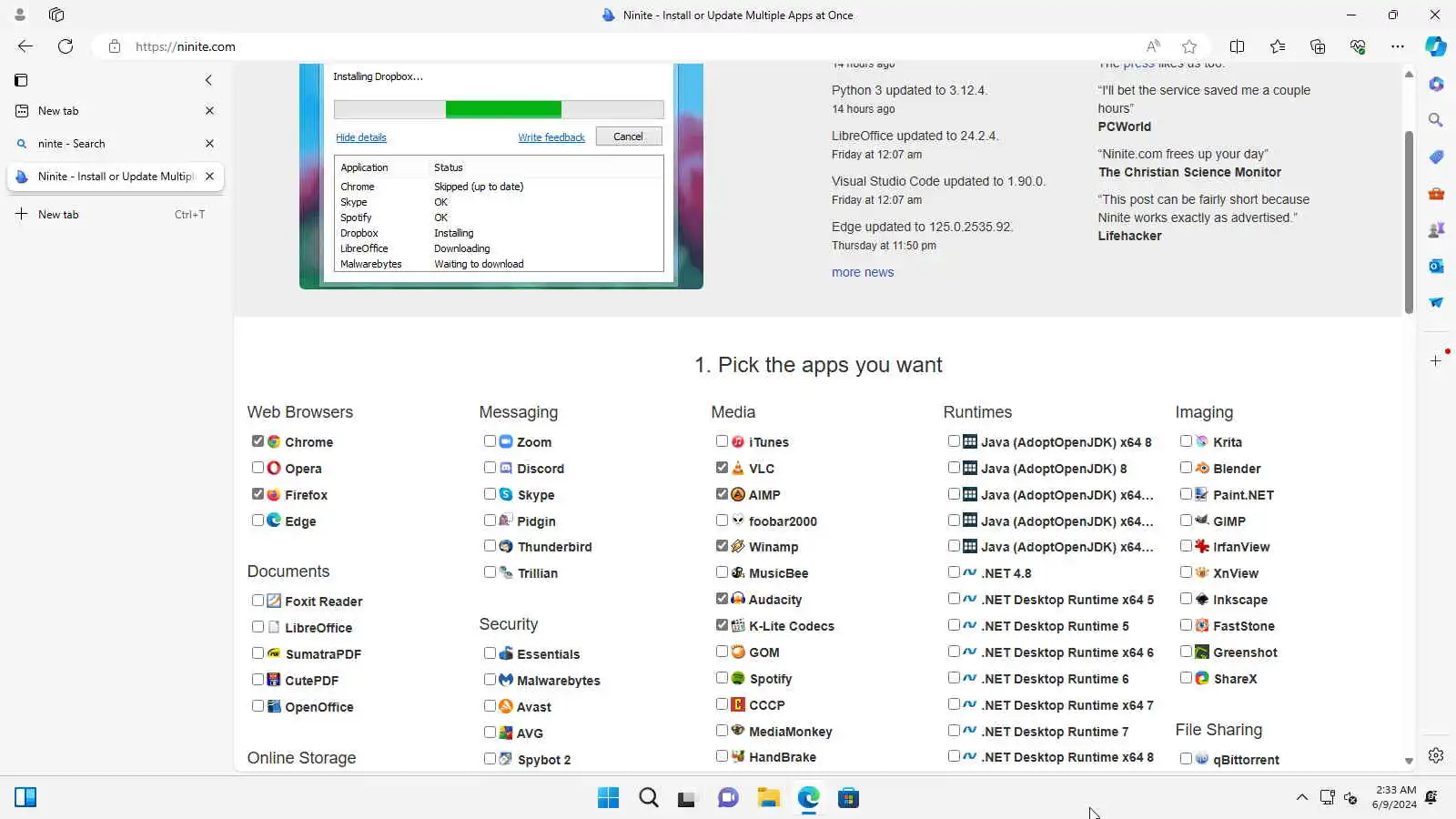This screenshot has height=819, width=1456.
Task: Tick the Zoom checkbox
Action: (x=490, y=441)
